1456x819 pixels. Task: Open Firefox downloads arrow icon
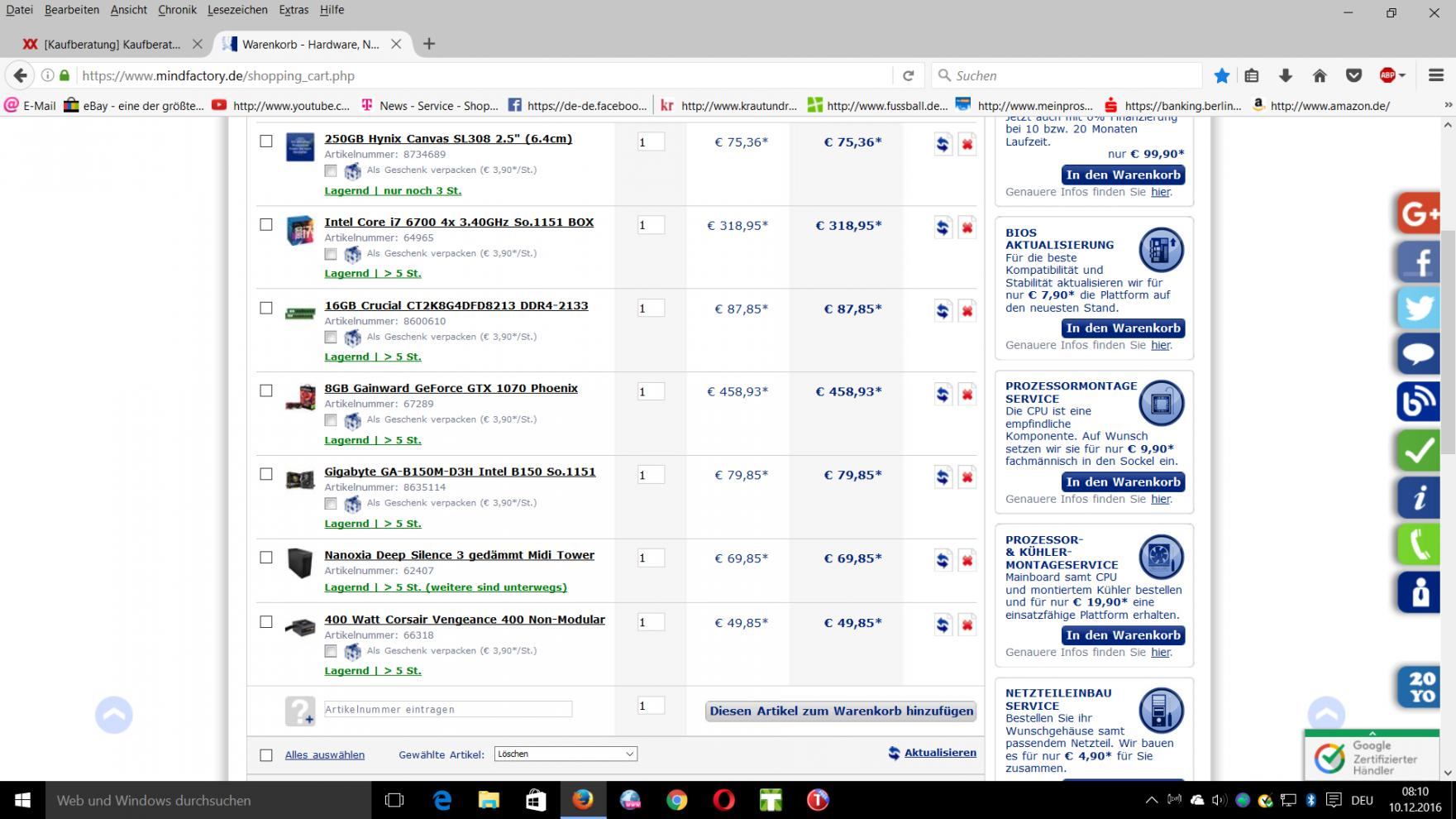(1285, 75)
